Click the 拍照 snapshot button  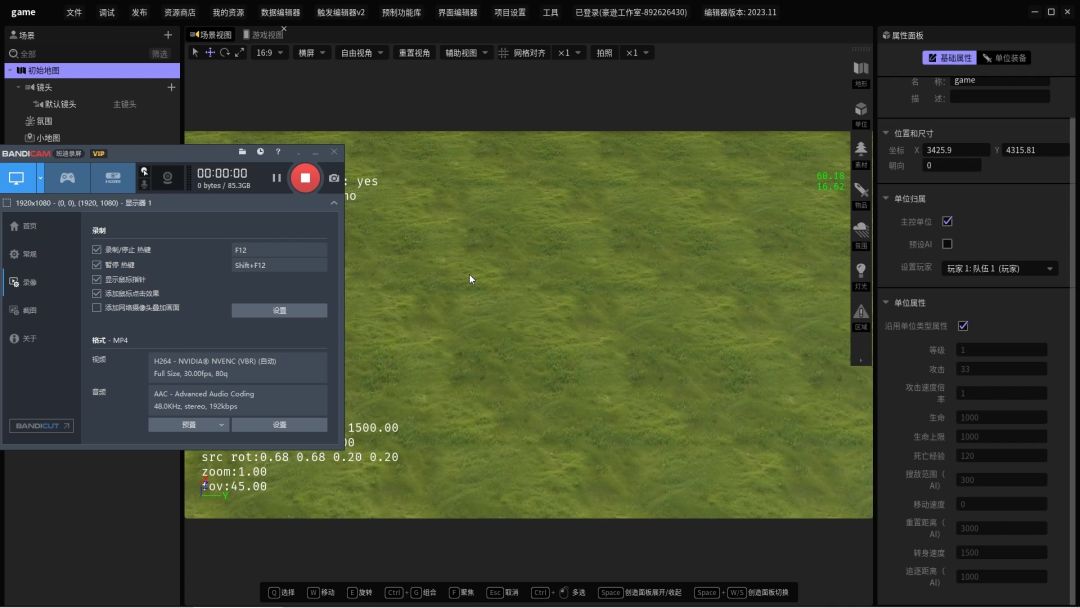[x=604, y=53]
